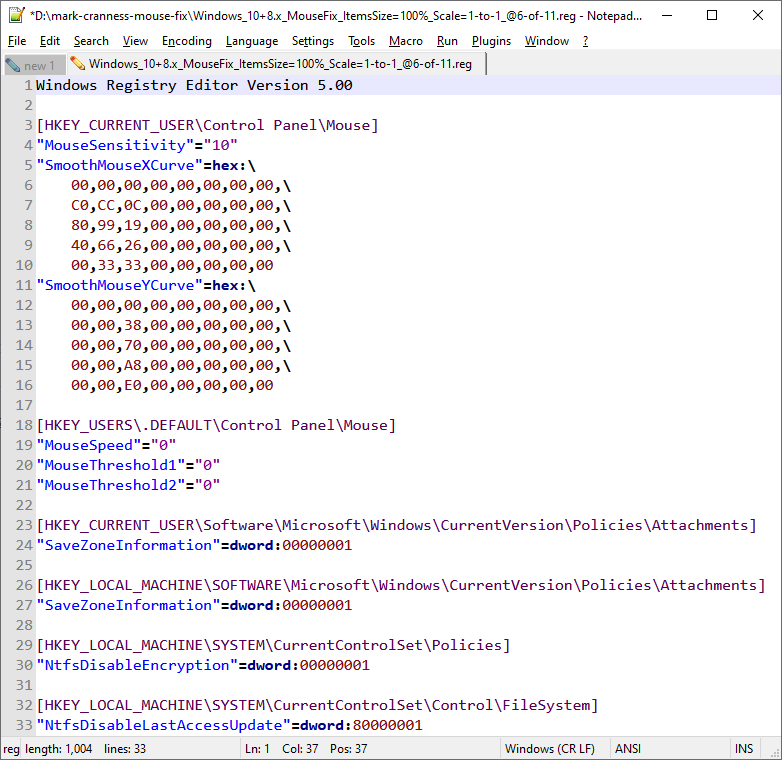The width and height of the screenshot is (782, 760).
Task: Open the File menu
Action: pyautogui.click(x=17, y=41)
